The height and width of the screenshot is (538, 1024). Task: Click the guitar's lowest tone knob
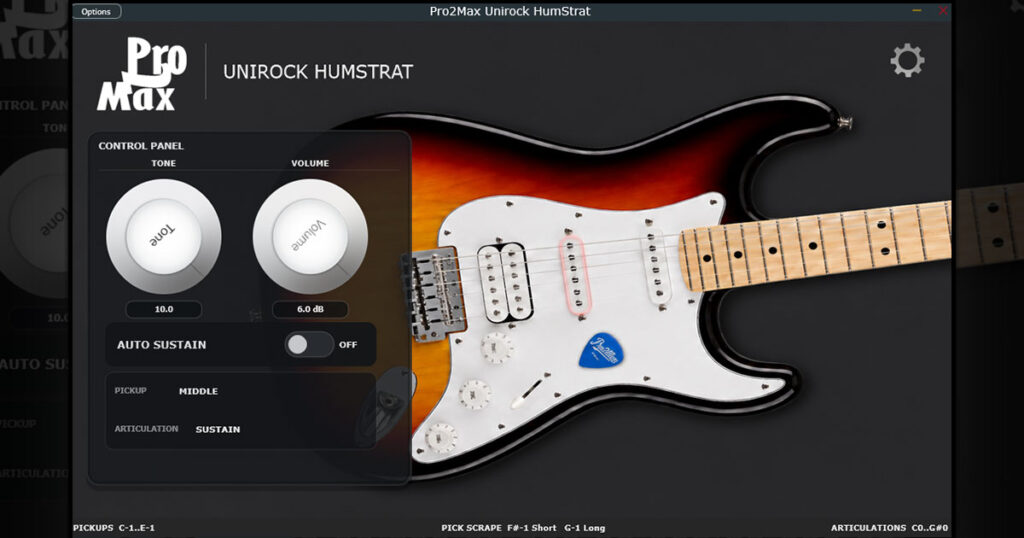pos(441,438)
